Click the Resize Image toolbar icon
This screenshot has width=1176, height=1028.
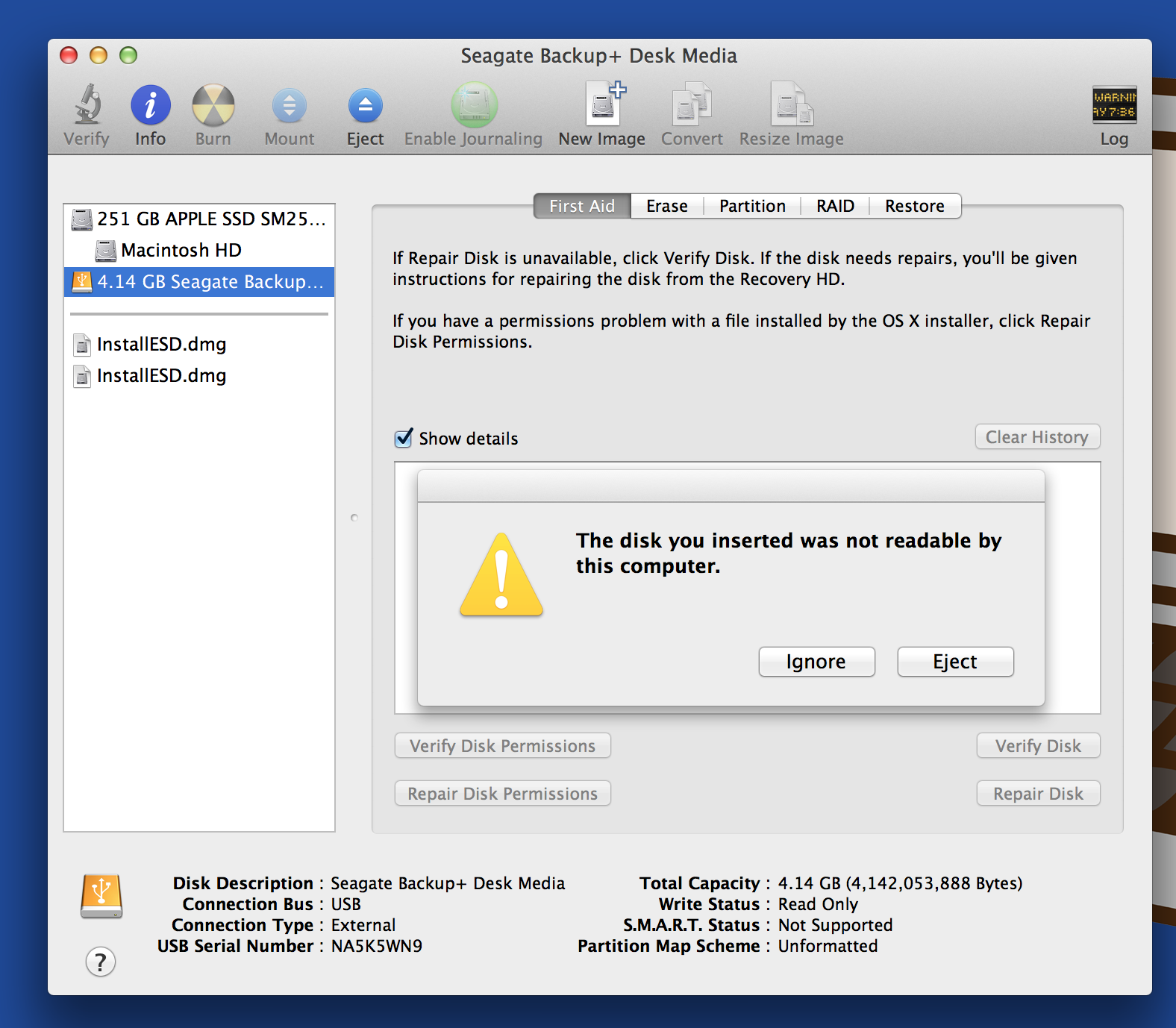click(x=792, y=104)
